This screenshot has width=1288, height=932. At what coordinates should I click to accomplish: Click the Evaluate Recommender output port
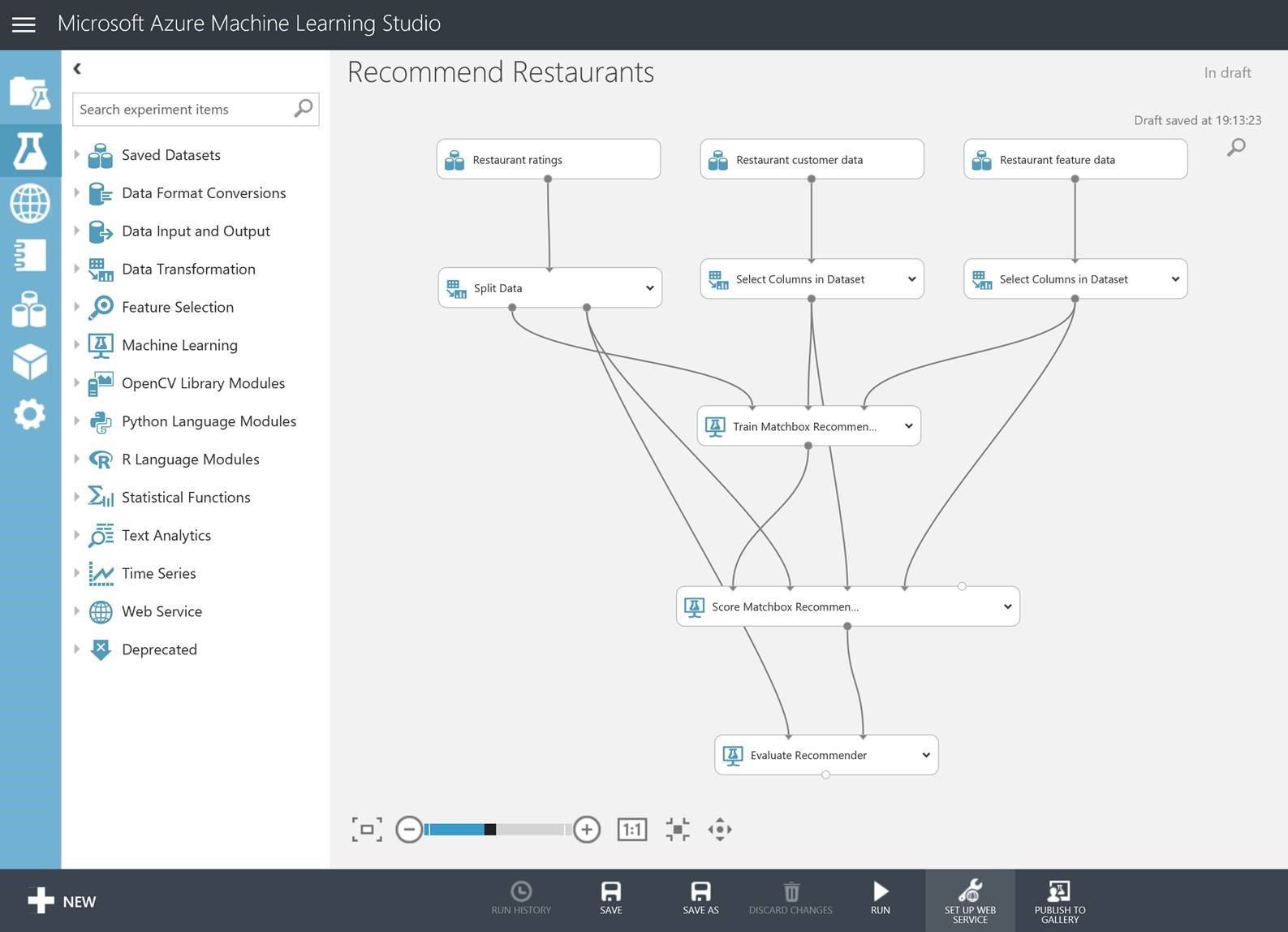click(825, 775)
